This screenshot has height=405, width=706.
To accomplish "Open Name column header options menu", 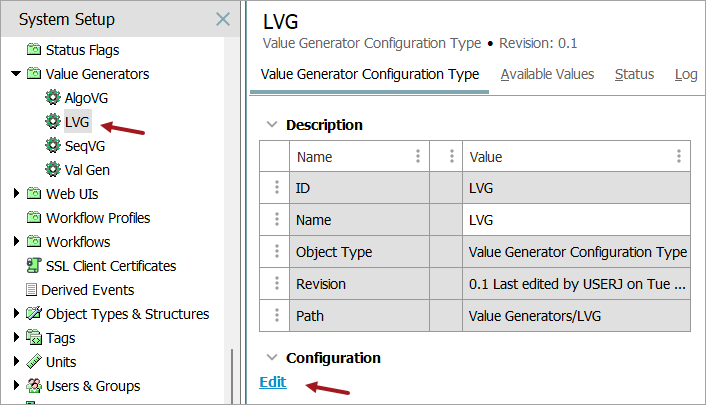I will tap(418, 156).
